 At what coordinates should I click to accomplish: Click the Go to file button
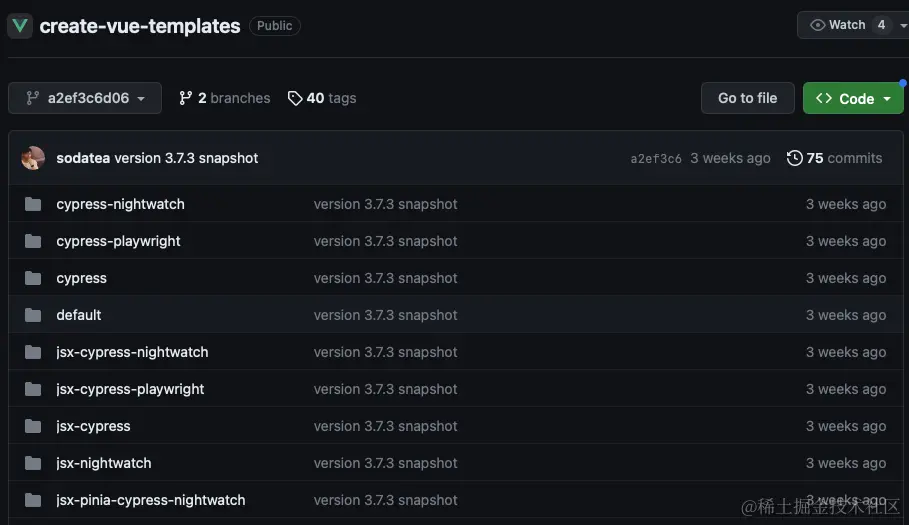747,98
